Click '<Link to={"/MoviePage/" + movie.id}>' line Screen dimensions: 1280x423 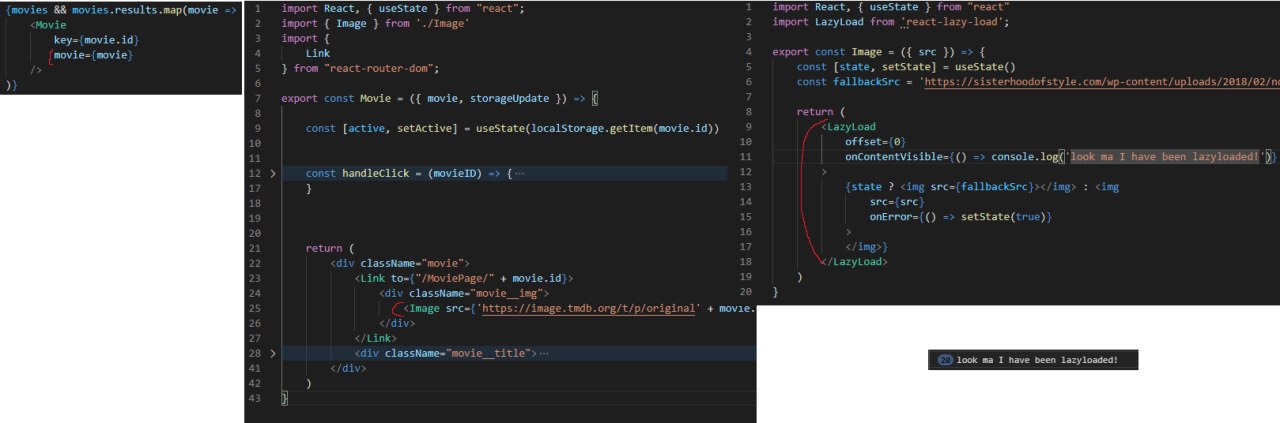(464, 278)
